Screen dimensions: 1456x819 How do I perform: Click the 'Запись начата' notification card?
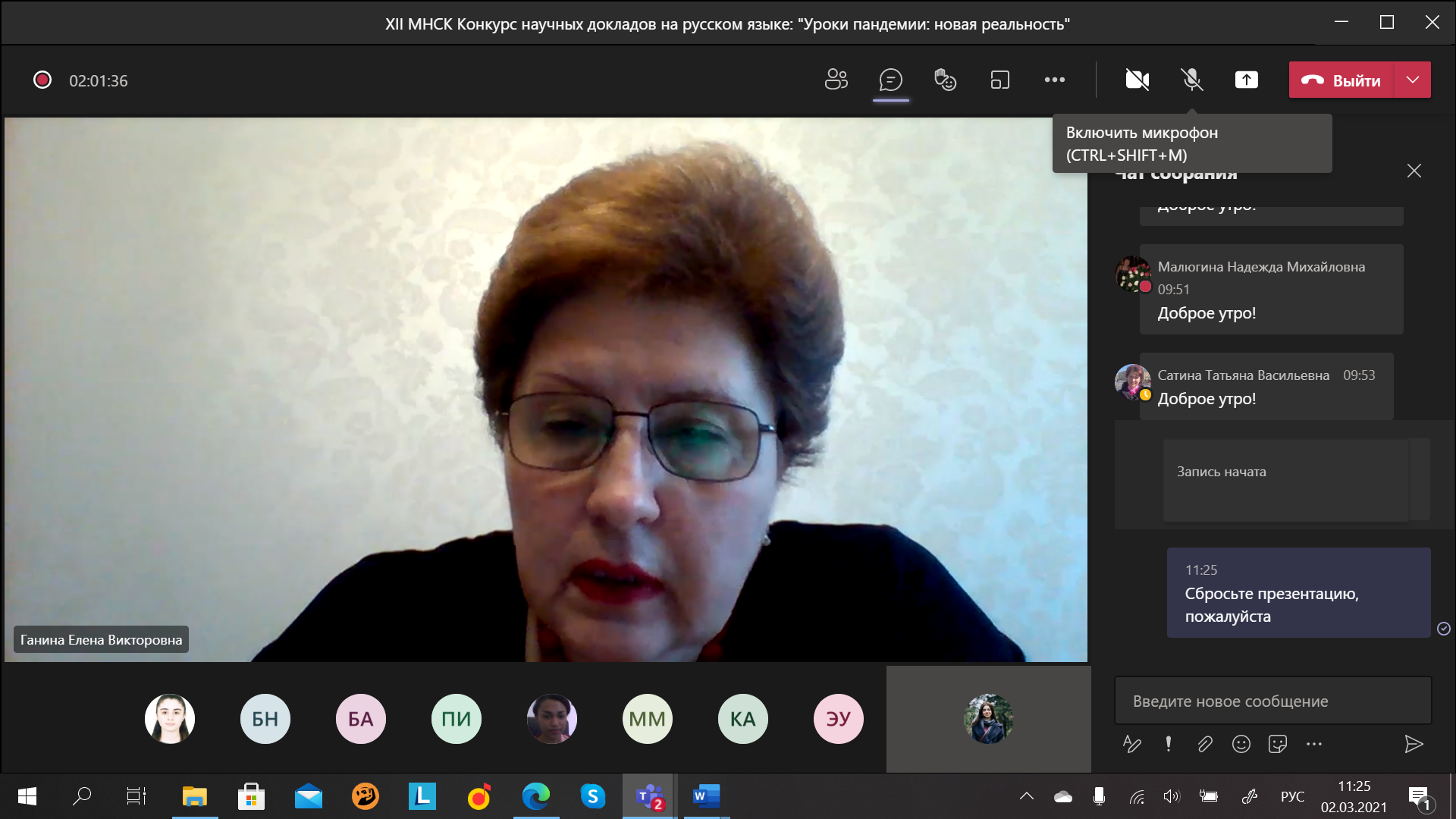click(x=1285, y=479)
